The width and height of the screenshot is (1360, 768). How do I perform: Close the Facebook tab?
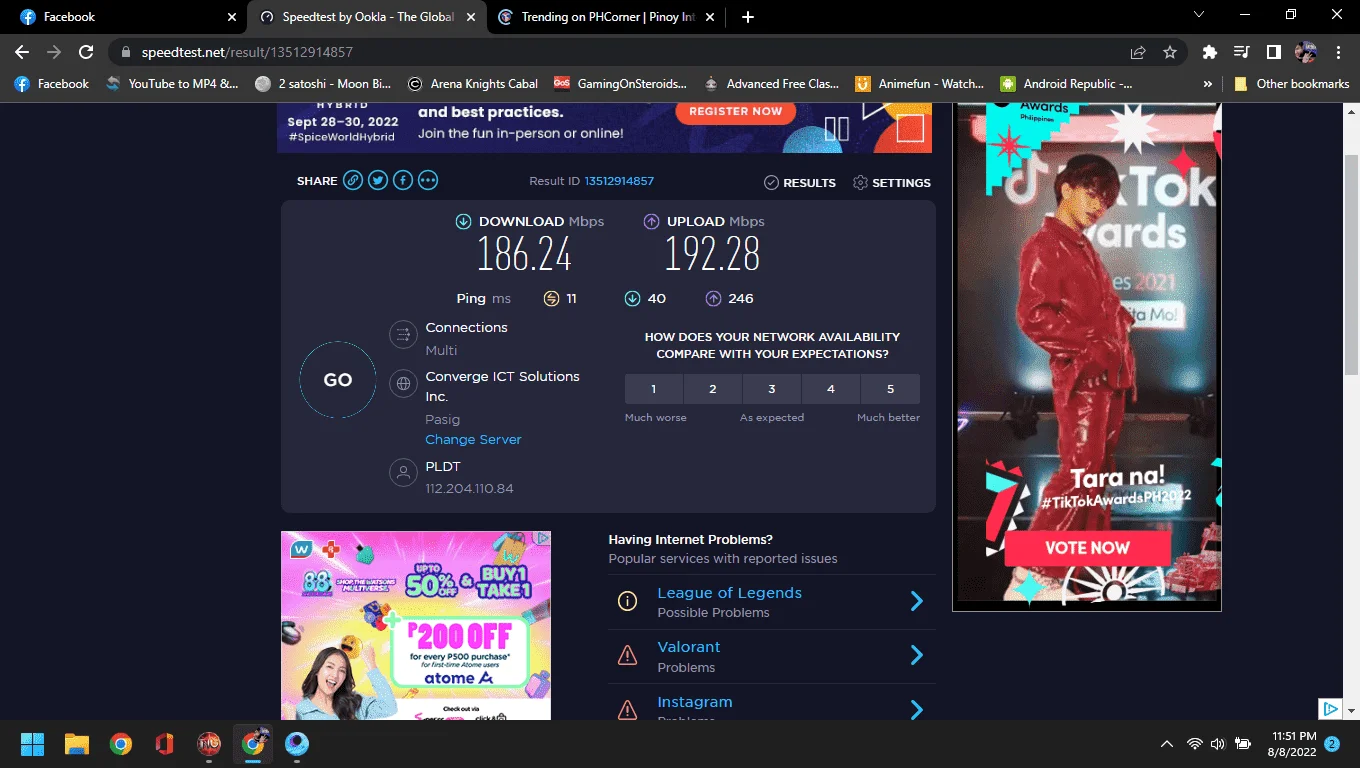tap(231, 17)
